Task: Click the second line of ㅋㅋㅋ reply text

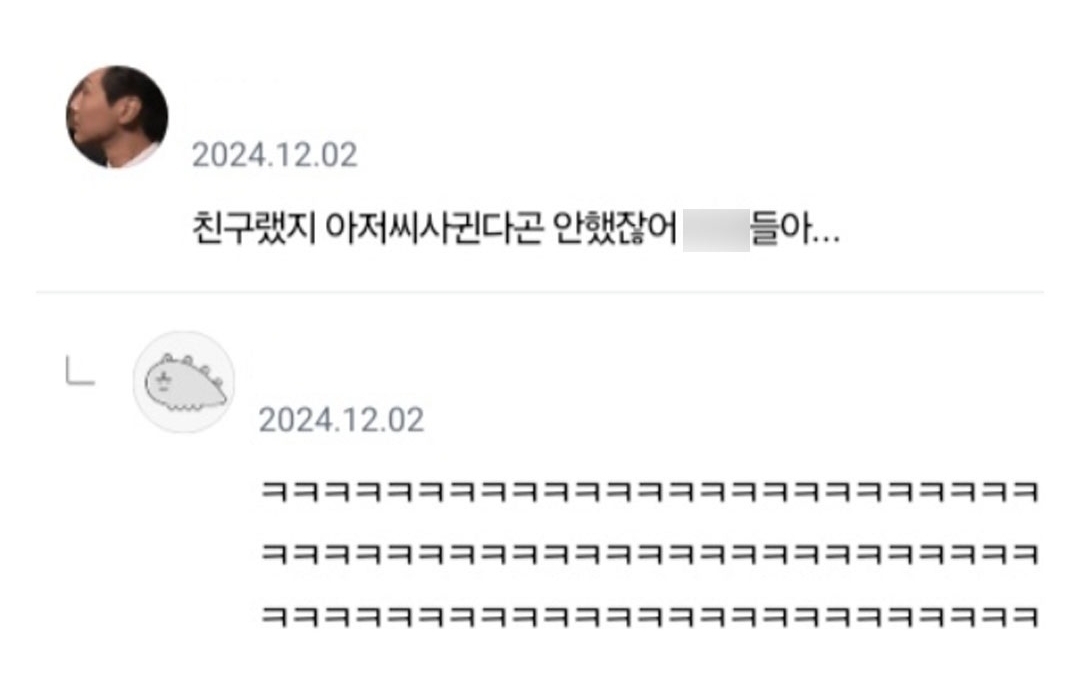Action: coord(650,553)
